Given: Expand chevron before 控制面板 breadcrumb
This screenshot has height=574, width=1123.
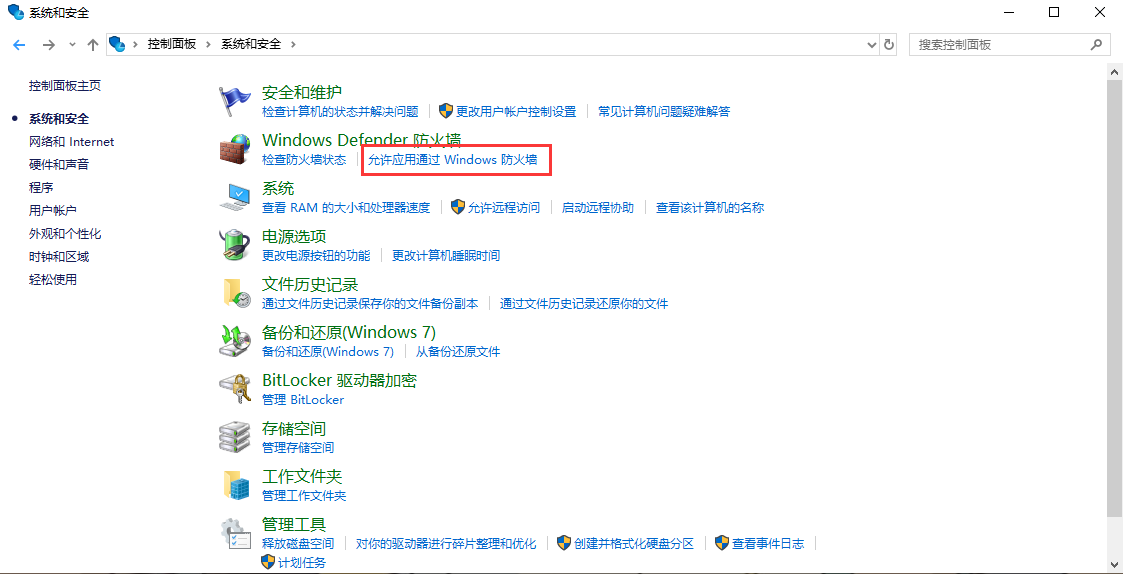Looking at the screenshot, I should coord(135,44).
